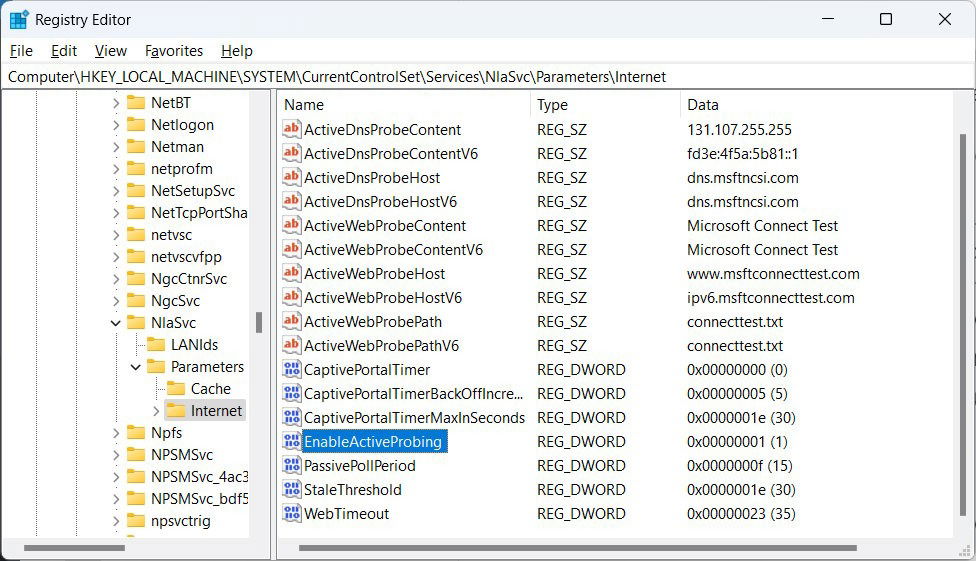Select the PassivePollPeriod value name

pyautogui.click(x=359, y=466)
